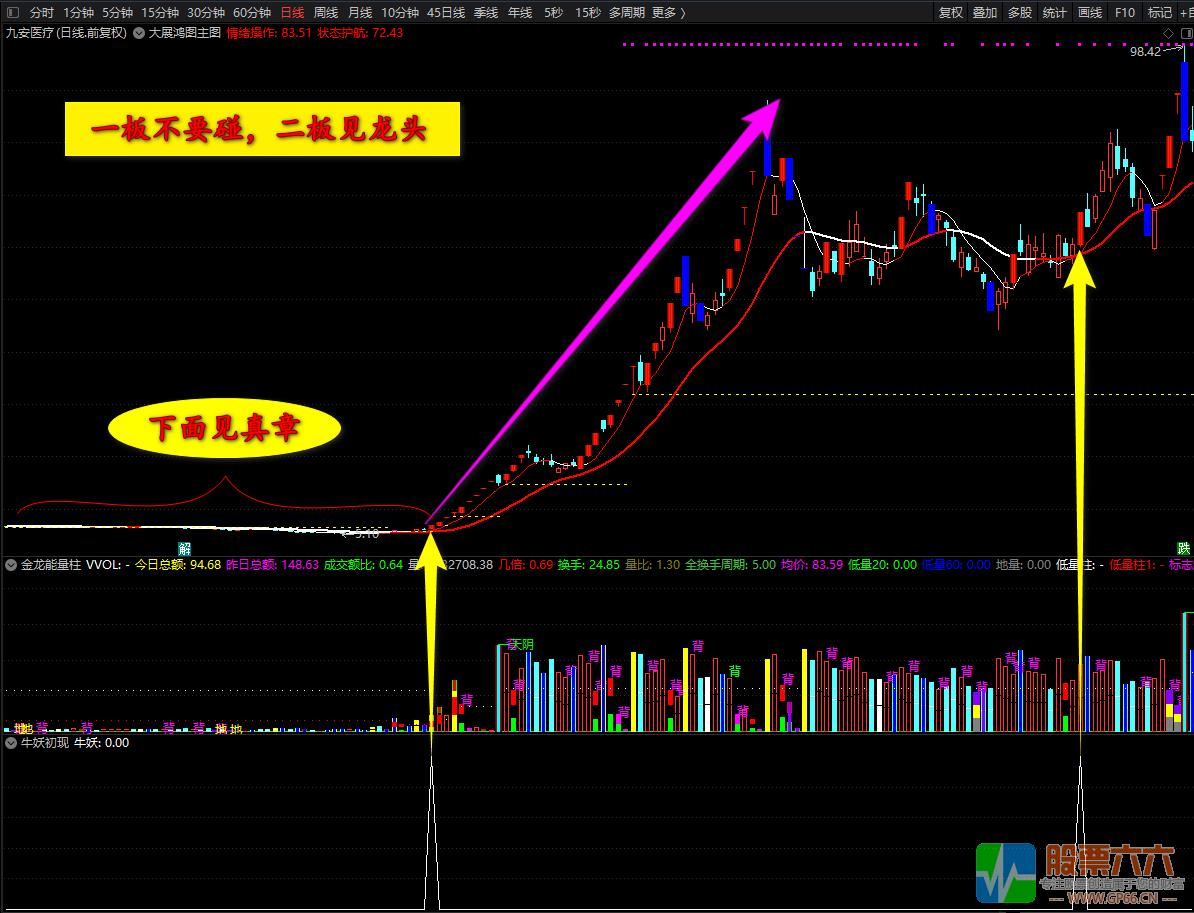Select the 5分钟 period
1194x913 pixels.
click(x=117, y=12)
